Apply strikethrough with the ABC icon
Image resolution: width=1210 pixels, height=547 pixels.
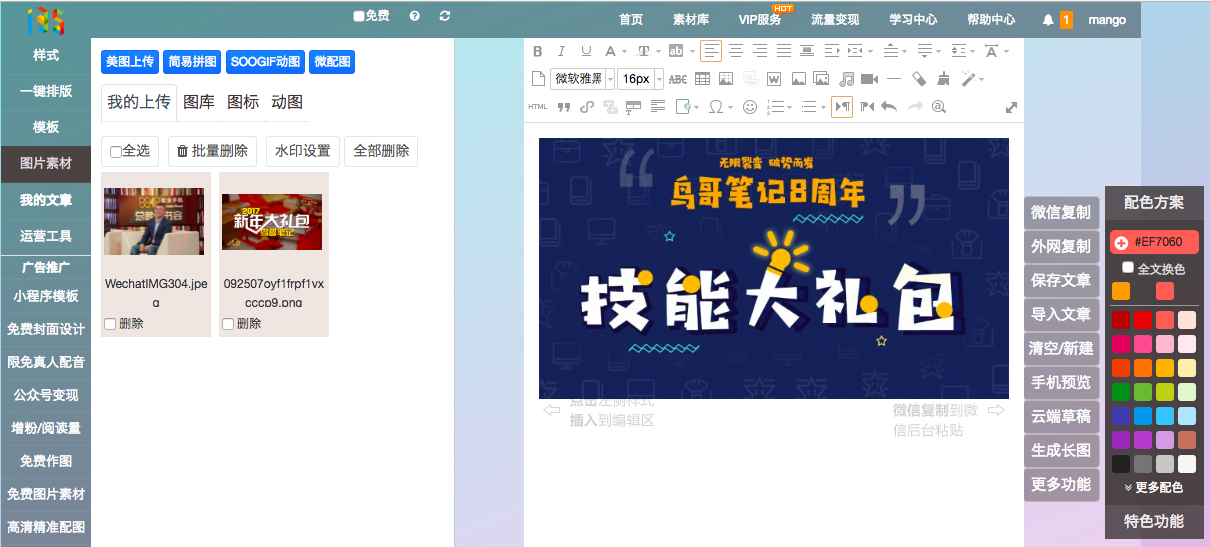click(678, 79)
